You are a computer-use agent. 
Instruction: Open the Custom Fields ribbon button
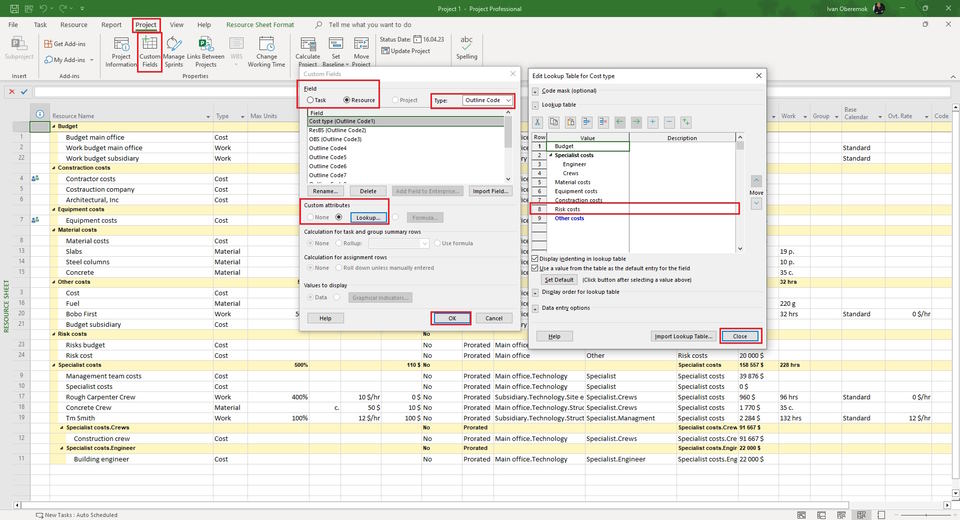149,52
